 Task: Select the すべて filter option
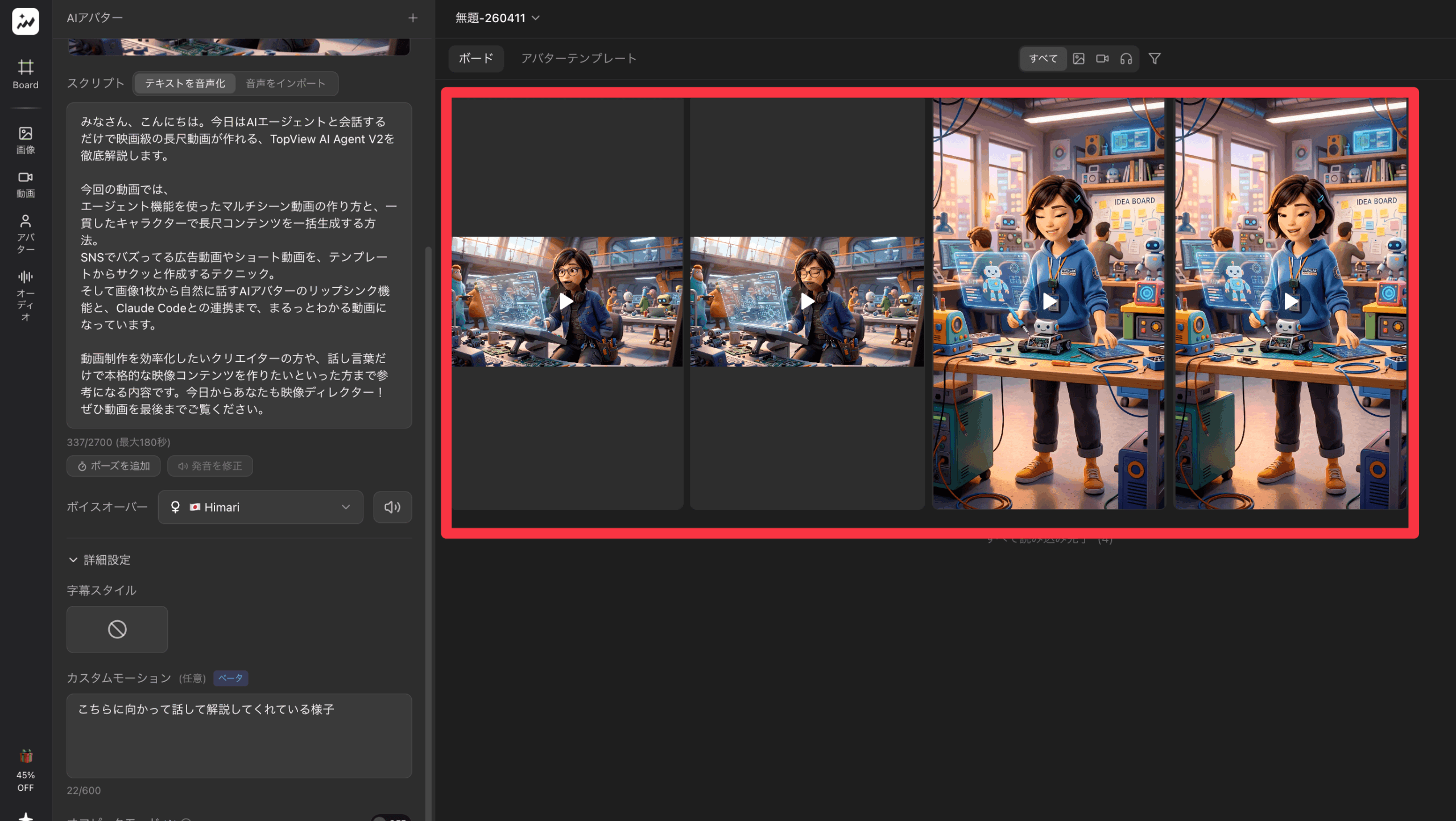pyautogui.click(x=1043, y=59)
